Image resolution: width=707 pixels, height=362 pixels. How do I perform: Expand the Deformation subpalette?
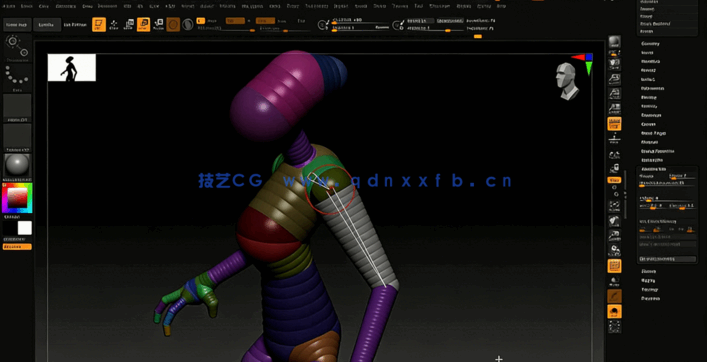(x=653, y=88)
